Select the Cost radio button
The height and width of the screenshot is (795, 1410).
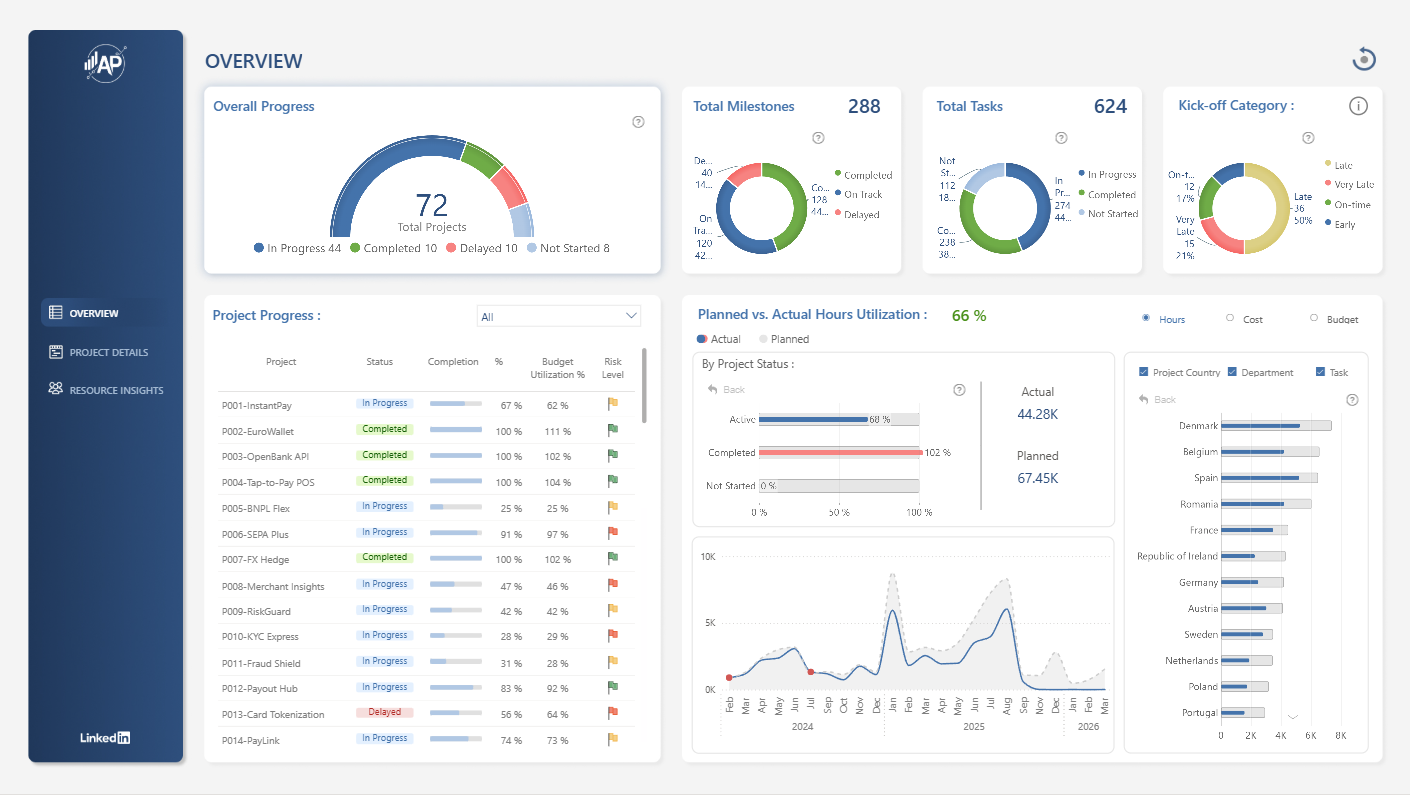click(x=1230, y=318)
